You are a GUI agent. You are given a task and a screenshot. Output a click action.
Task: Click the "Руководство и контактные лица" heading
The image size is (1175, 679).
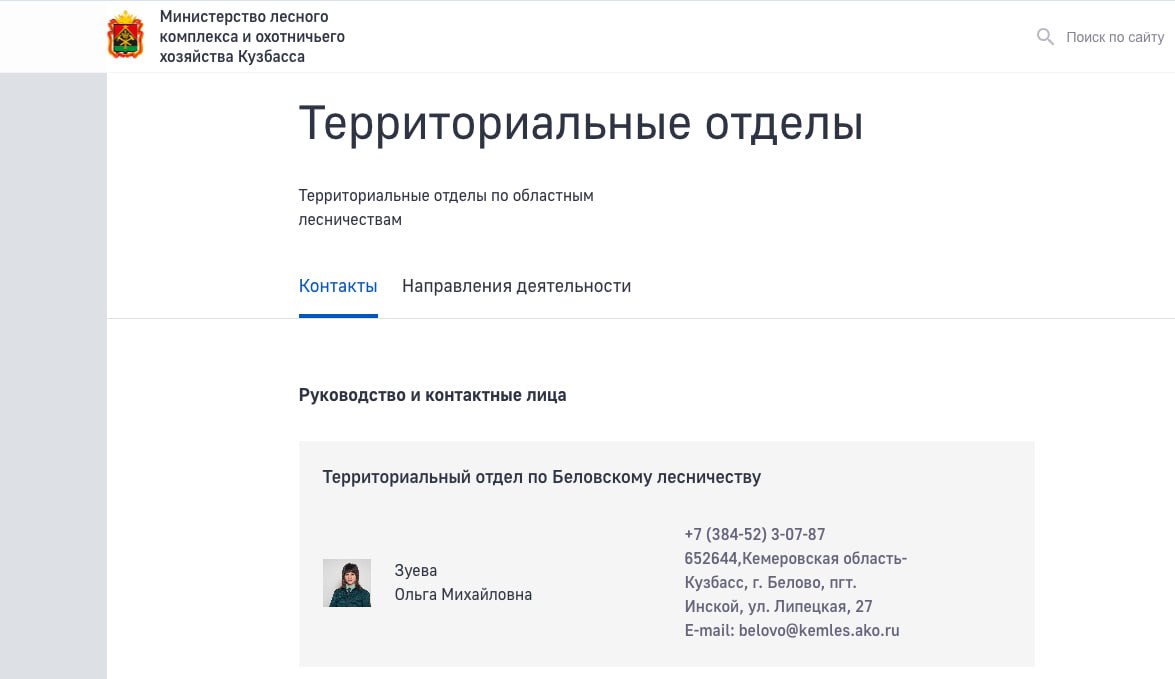(432, 395)
